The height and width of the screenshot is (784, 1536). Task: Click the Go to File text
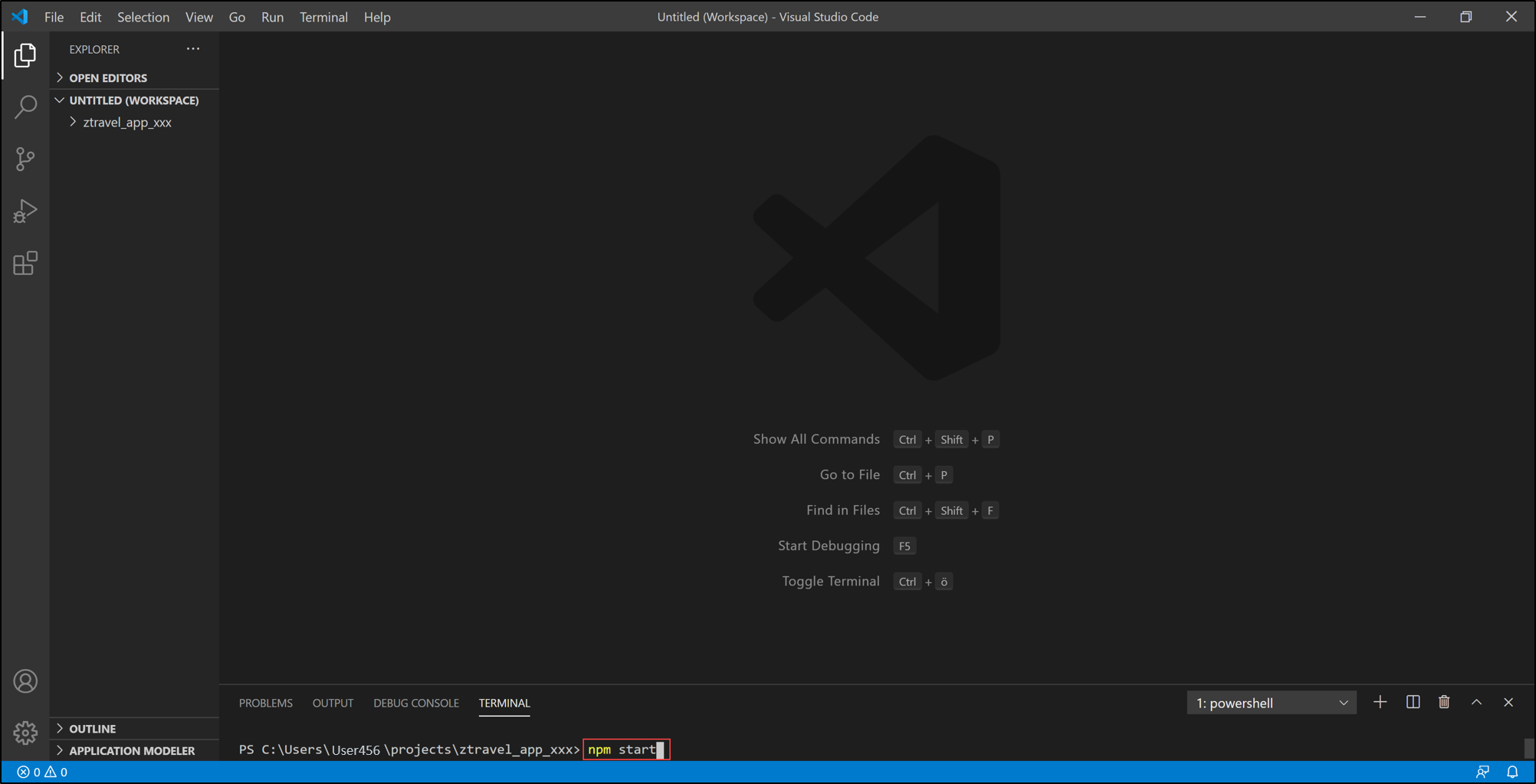click(x=849, y=474)
